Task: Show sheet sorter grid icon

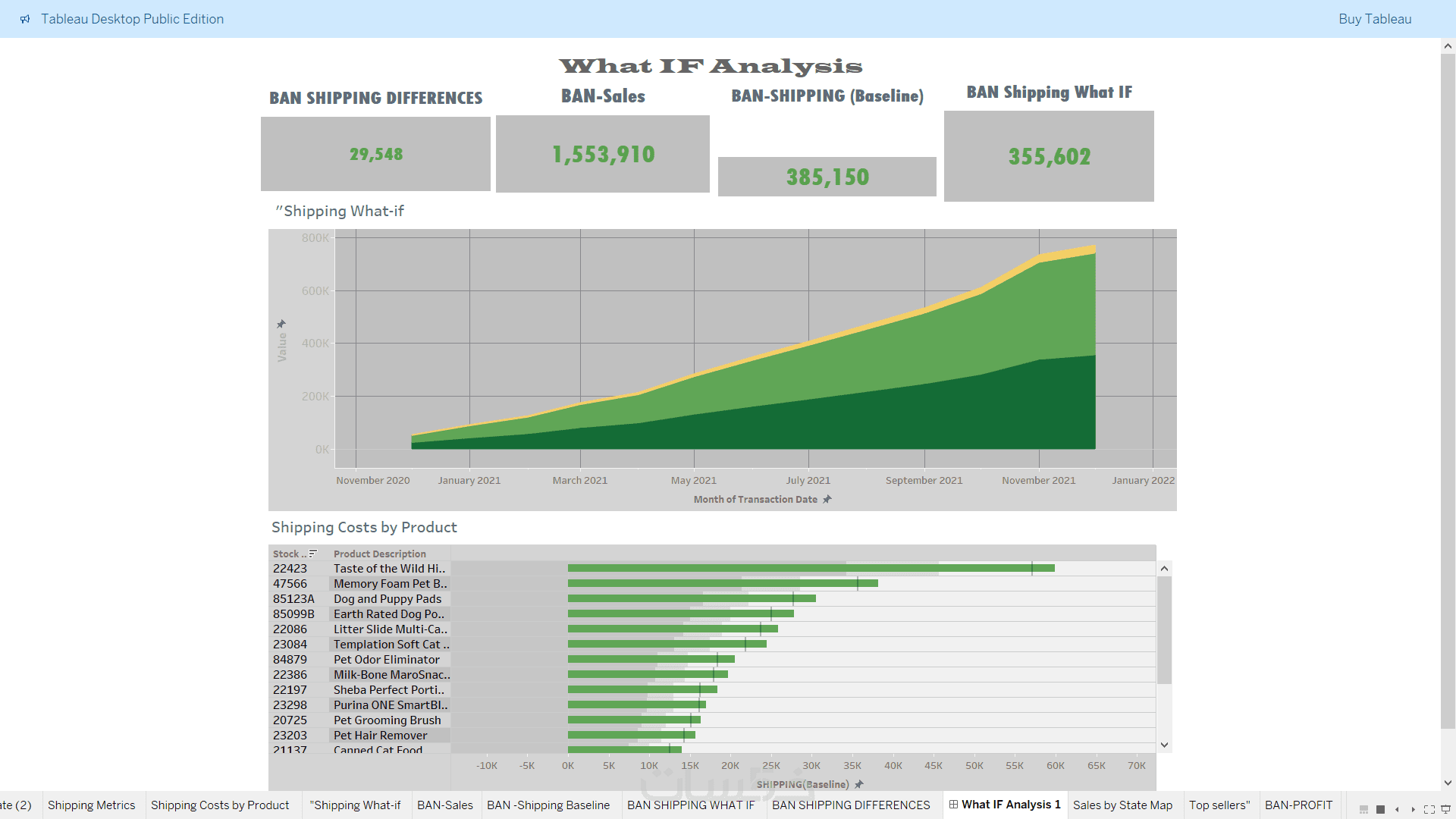Action: coord(1380,809)
